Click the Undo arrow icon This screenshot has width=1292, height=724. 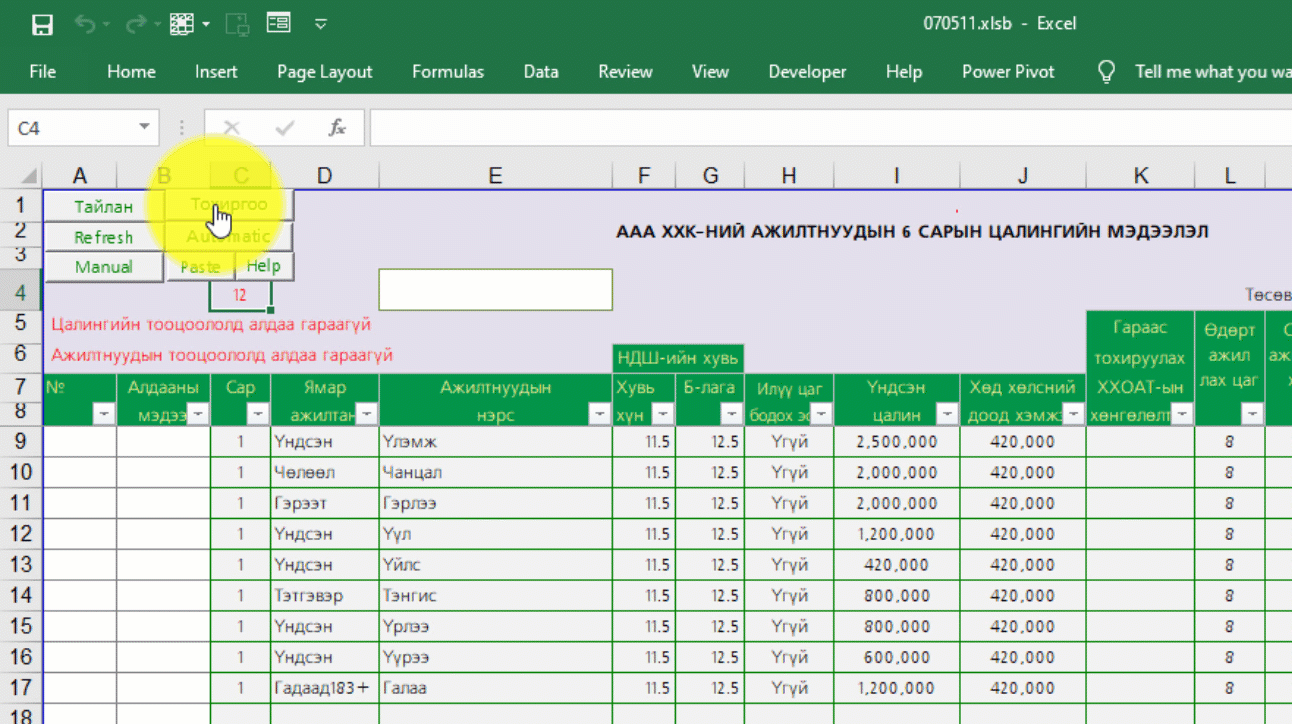point(85,24)
